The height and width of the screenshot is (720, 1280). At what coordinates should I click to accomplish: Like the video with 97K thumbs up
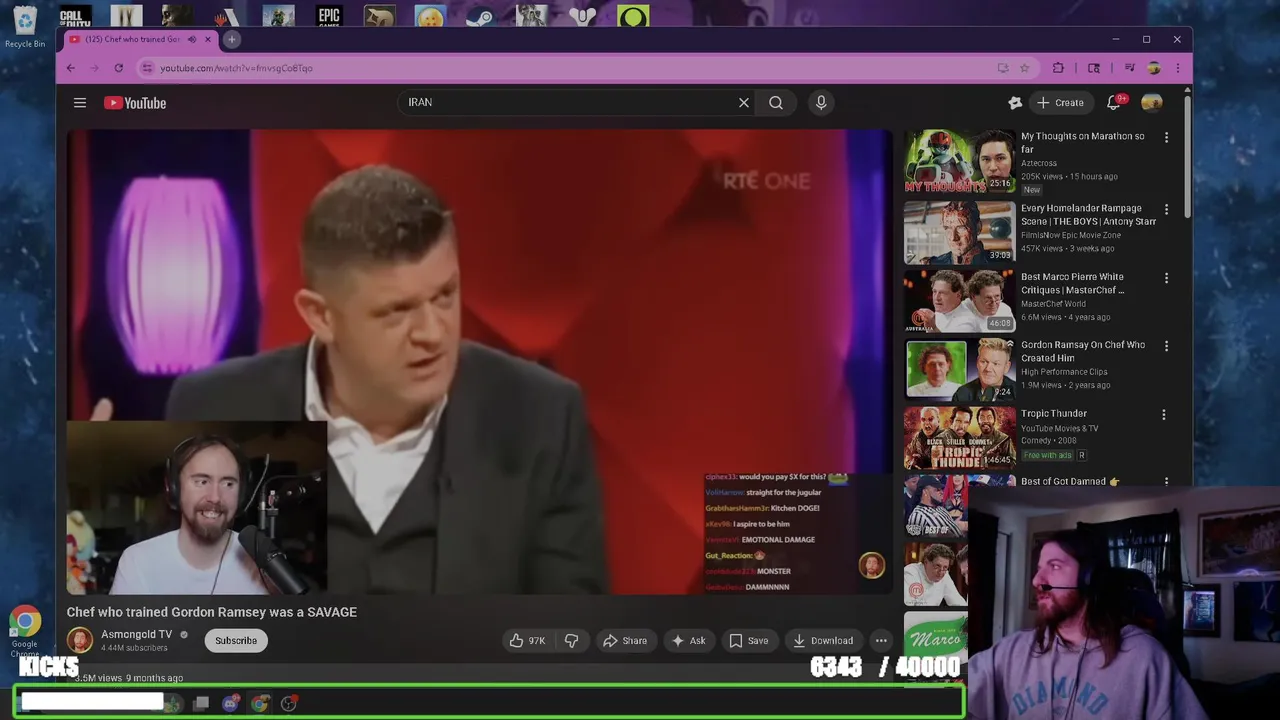(x=528, y=640)
